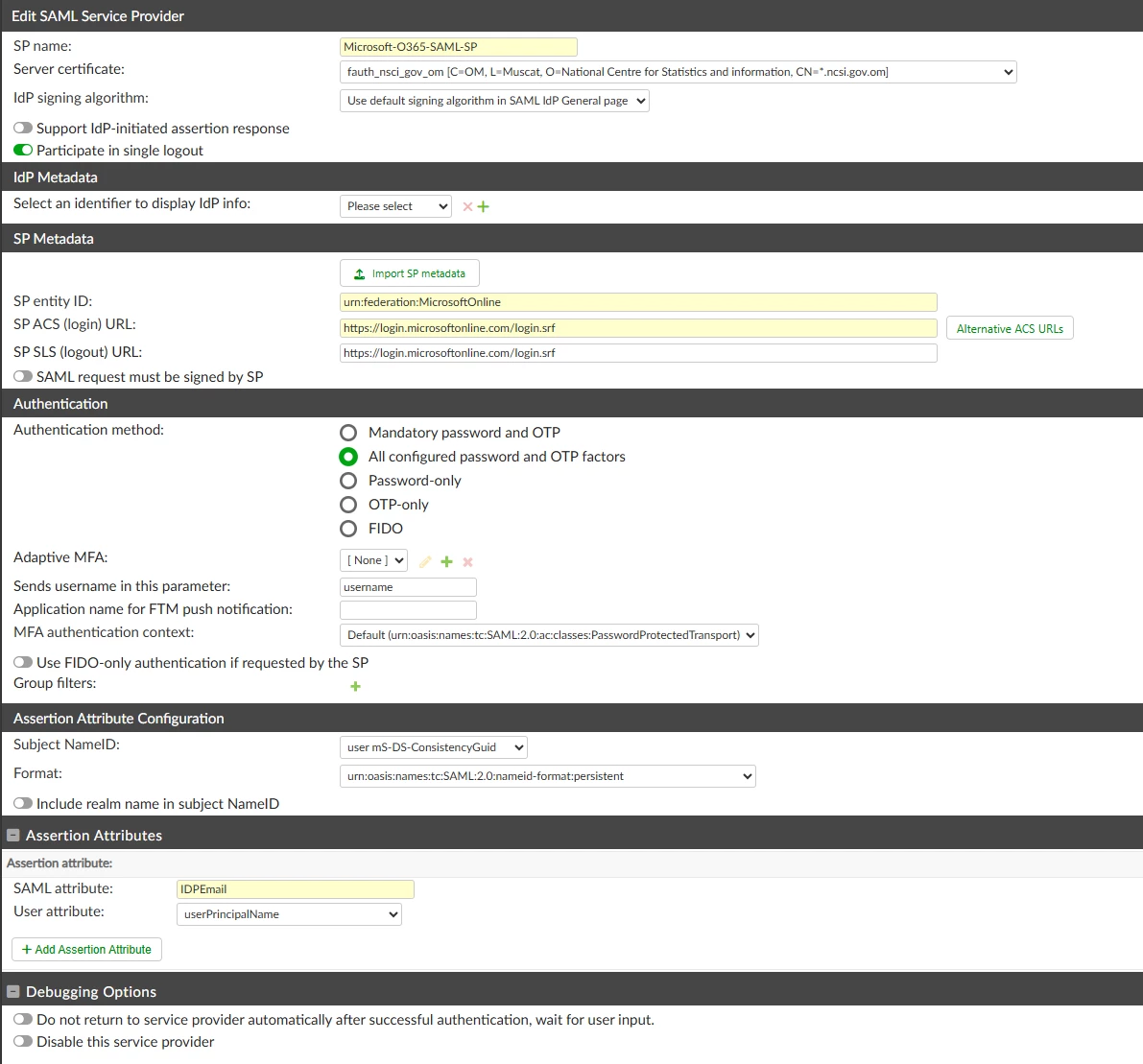This screenshot has height=1064, width=1143.
Task: Open the MFA authentication context dropdown
Action: click(549, 635)
